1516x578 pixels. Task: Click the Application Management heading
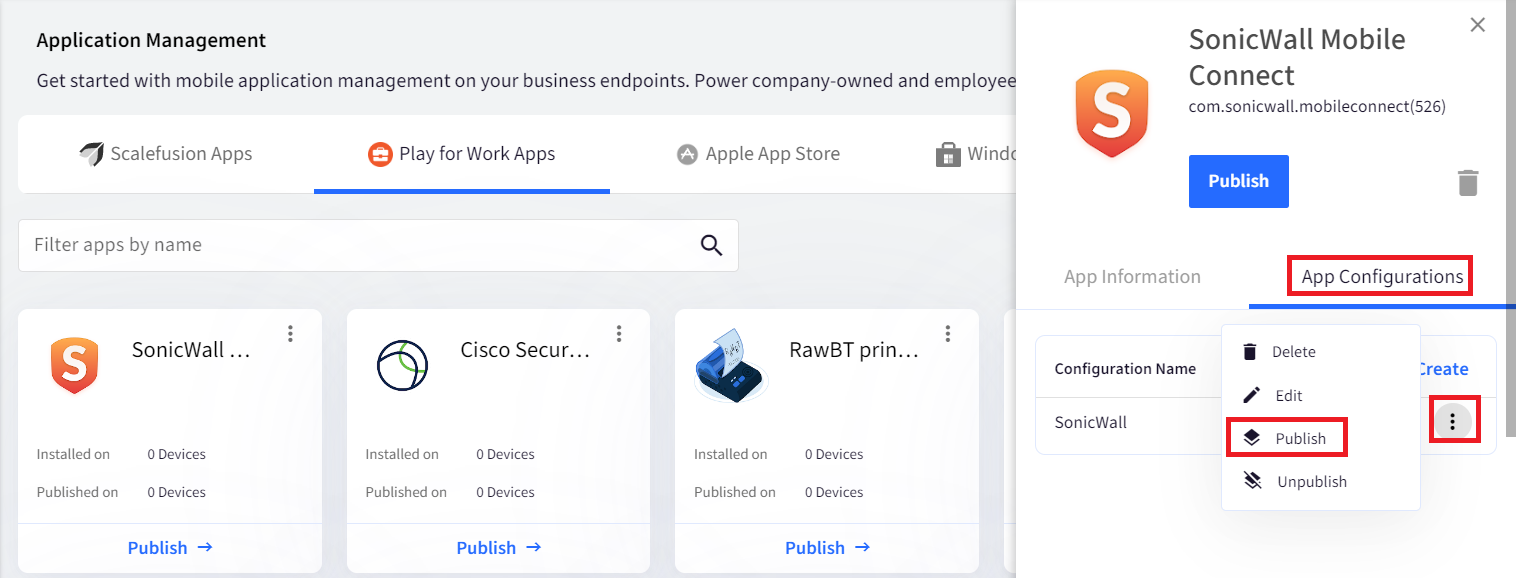pyautogui.click(x=151, y=41)
